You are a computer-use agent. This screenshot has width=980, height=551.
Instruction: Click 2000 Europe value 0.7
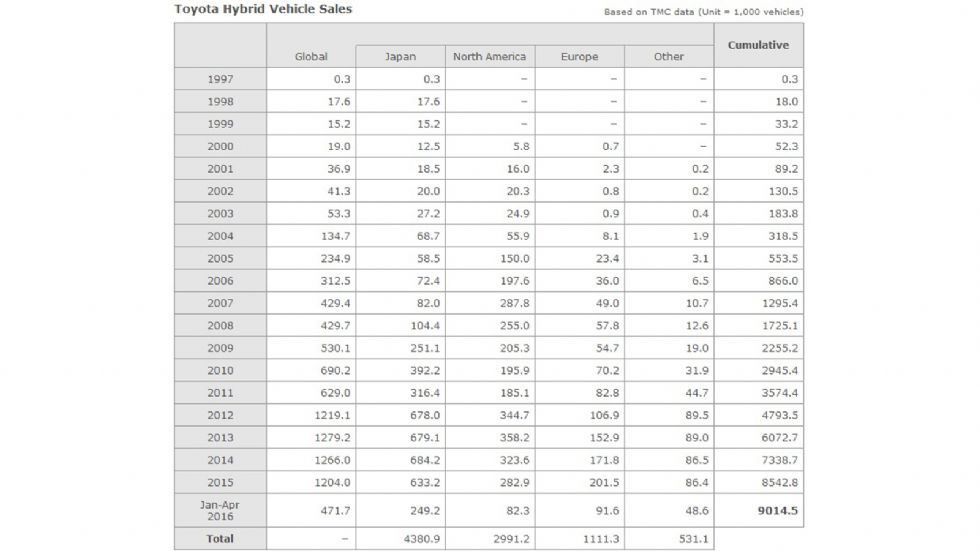(x=611, y=146)
